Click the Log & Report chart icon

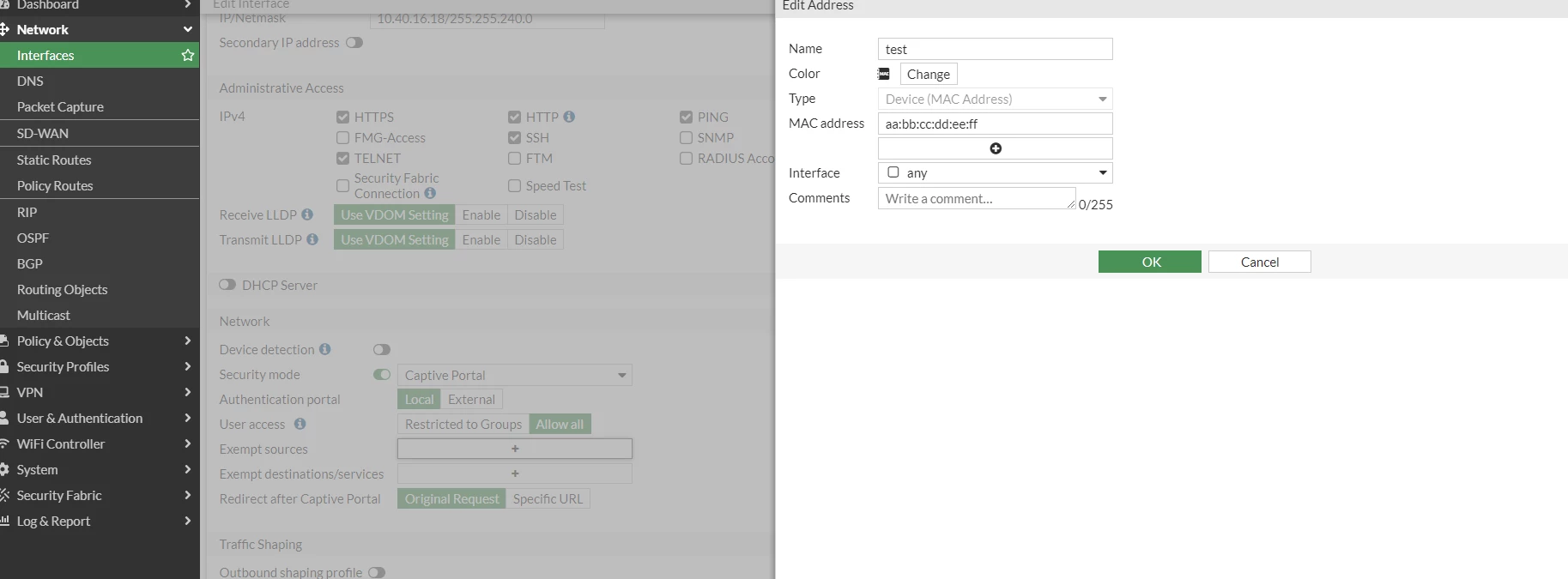coord(4,521)
